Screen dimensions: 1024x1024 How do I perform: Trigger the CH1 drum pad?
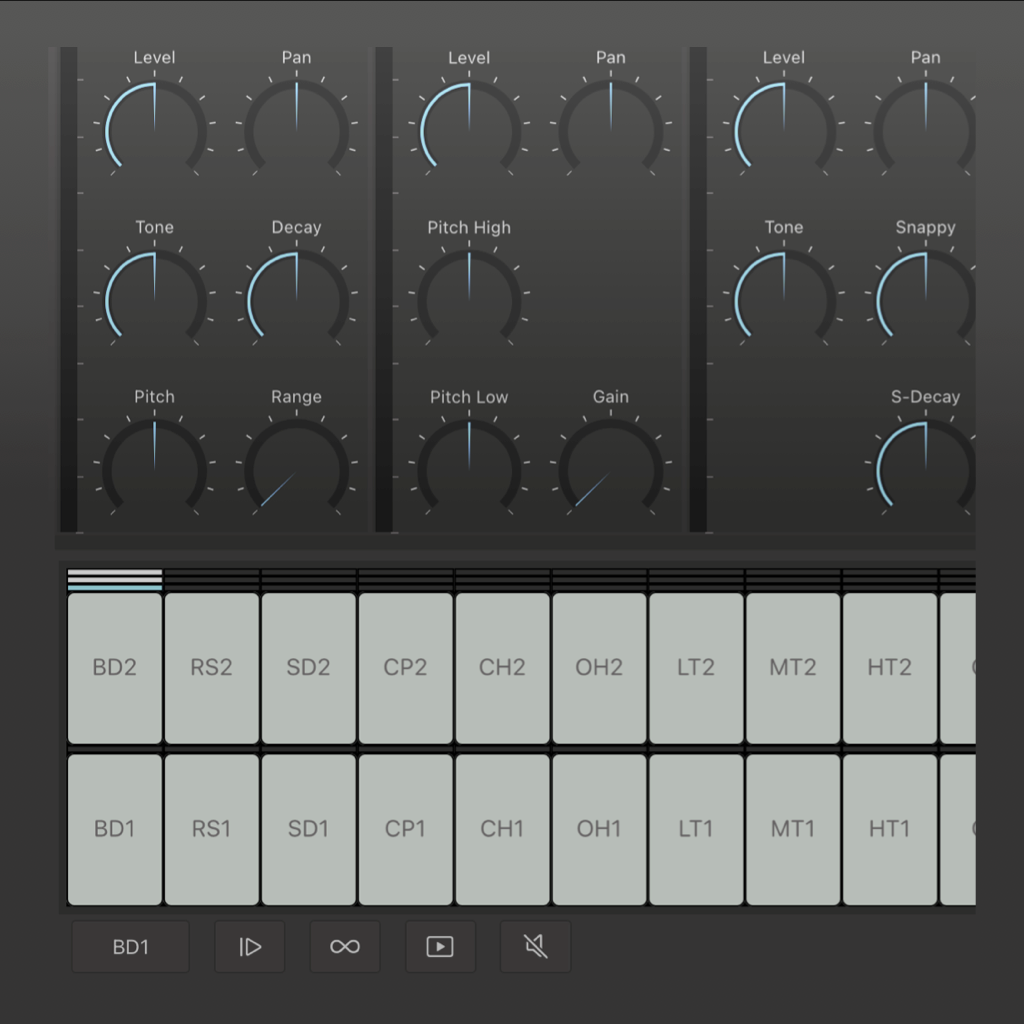point(502,829)
